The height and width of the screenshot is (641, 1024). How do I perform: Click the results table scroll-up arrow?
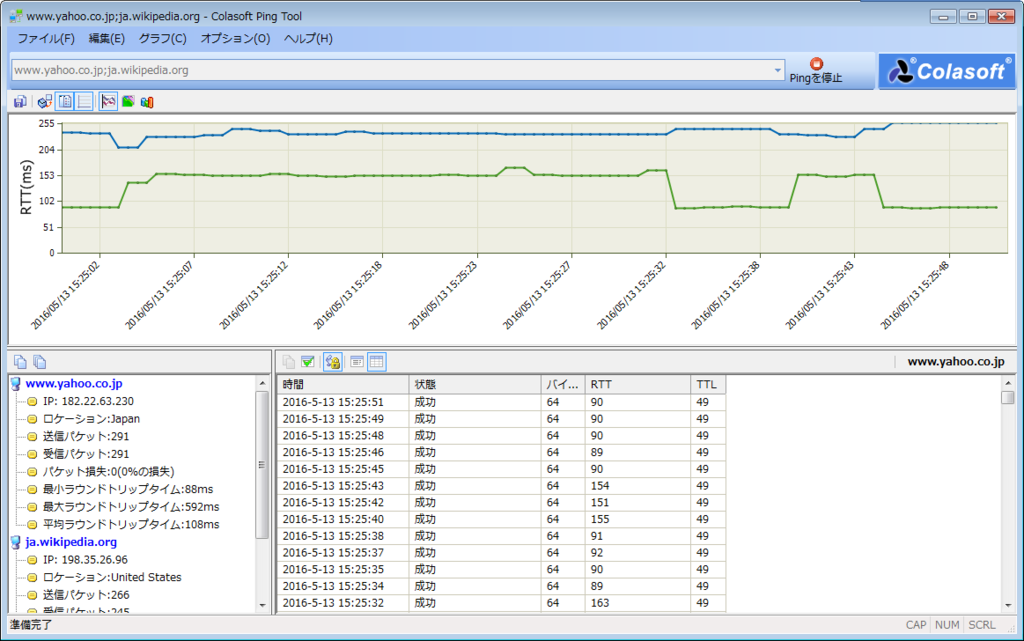tap(1008, 383)
